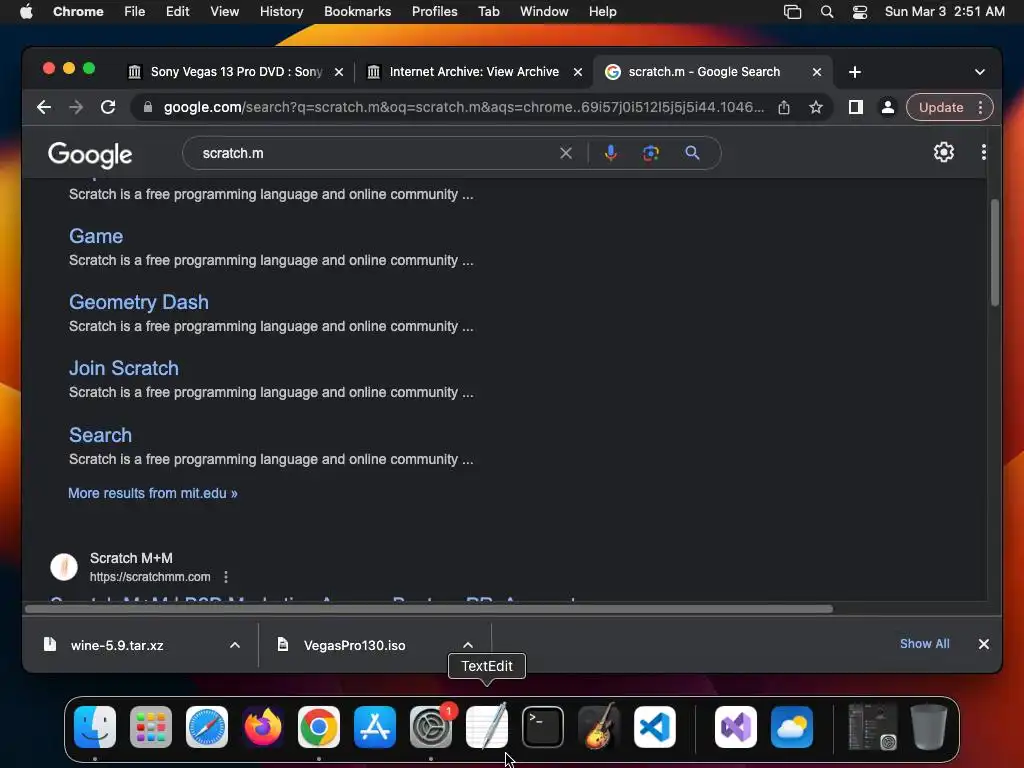The height and width of the screenshot is (768, 1024).
Task: Open the Profiles menu
Action: coord(434,12)
